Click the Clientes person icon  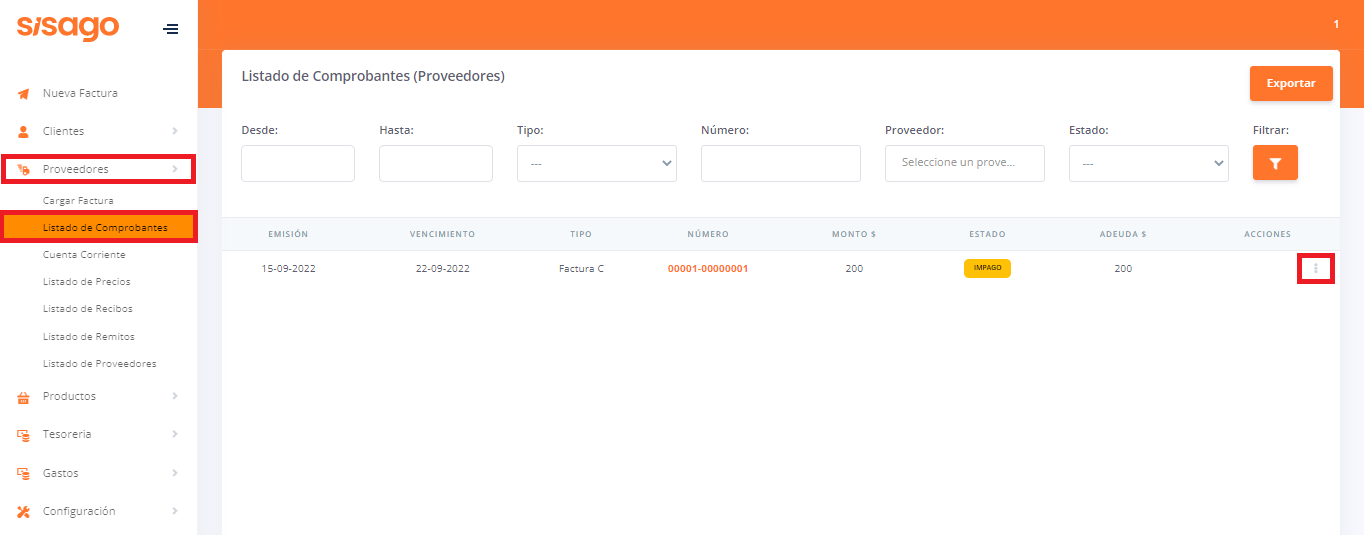click(24, 132)
